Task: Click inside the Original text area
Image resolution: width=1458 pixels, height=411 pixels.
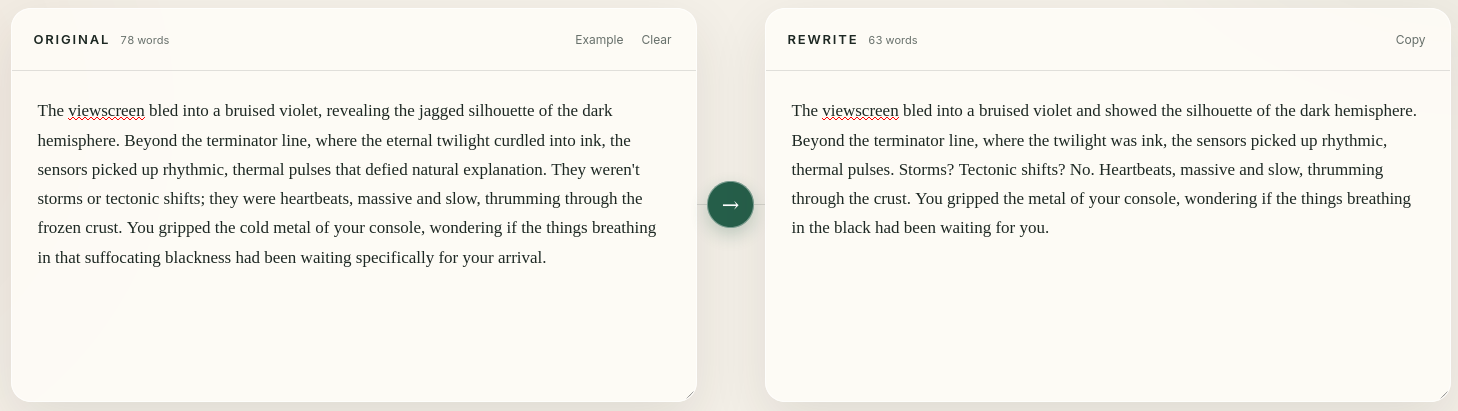Action: pyautogui.click(x=354, y=236)
